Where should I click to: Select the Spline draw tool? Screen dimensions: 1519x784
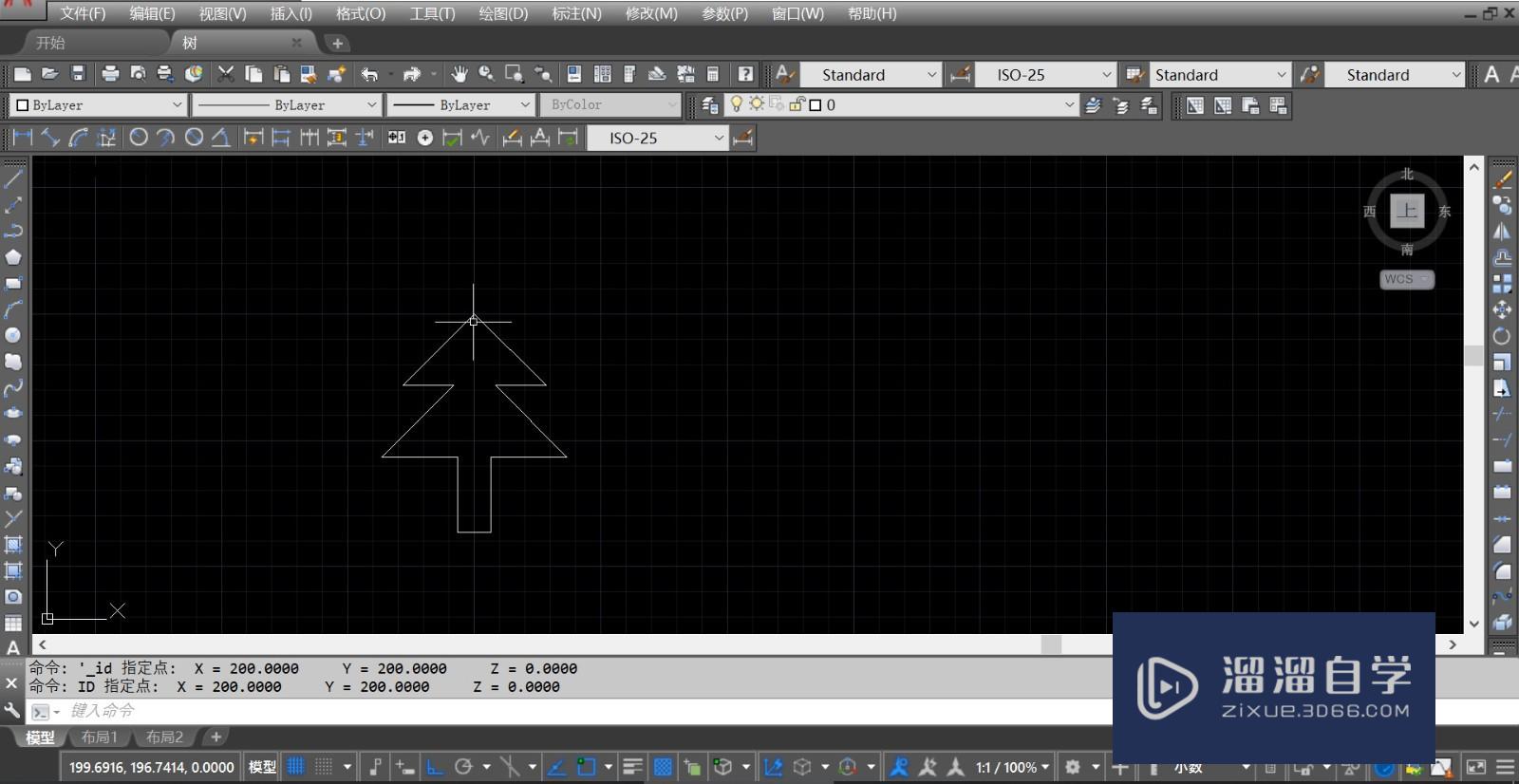point(13,388)
